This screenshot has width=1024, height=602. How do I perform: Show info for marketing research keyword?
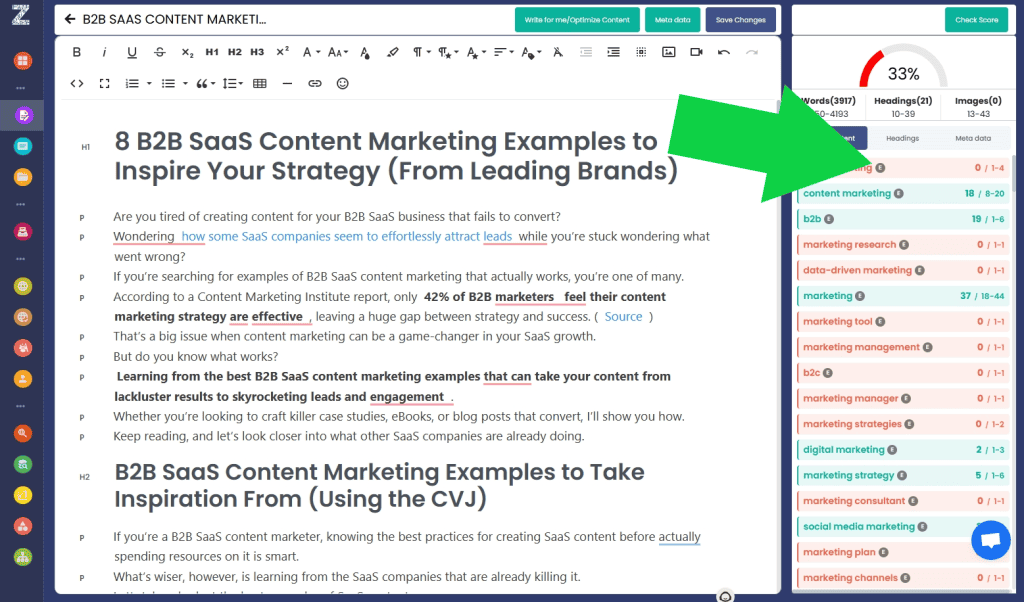tap(904, 245)
